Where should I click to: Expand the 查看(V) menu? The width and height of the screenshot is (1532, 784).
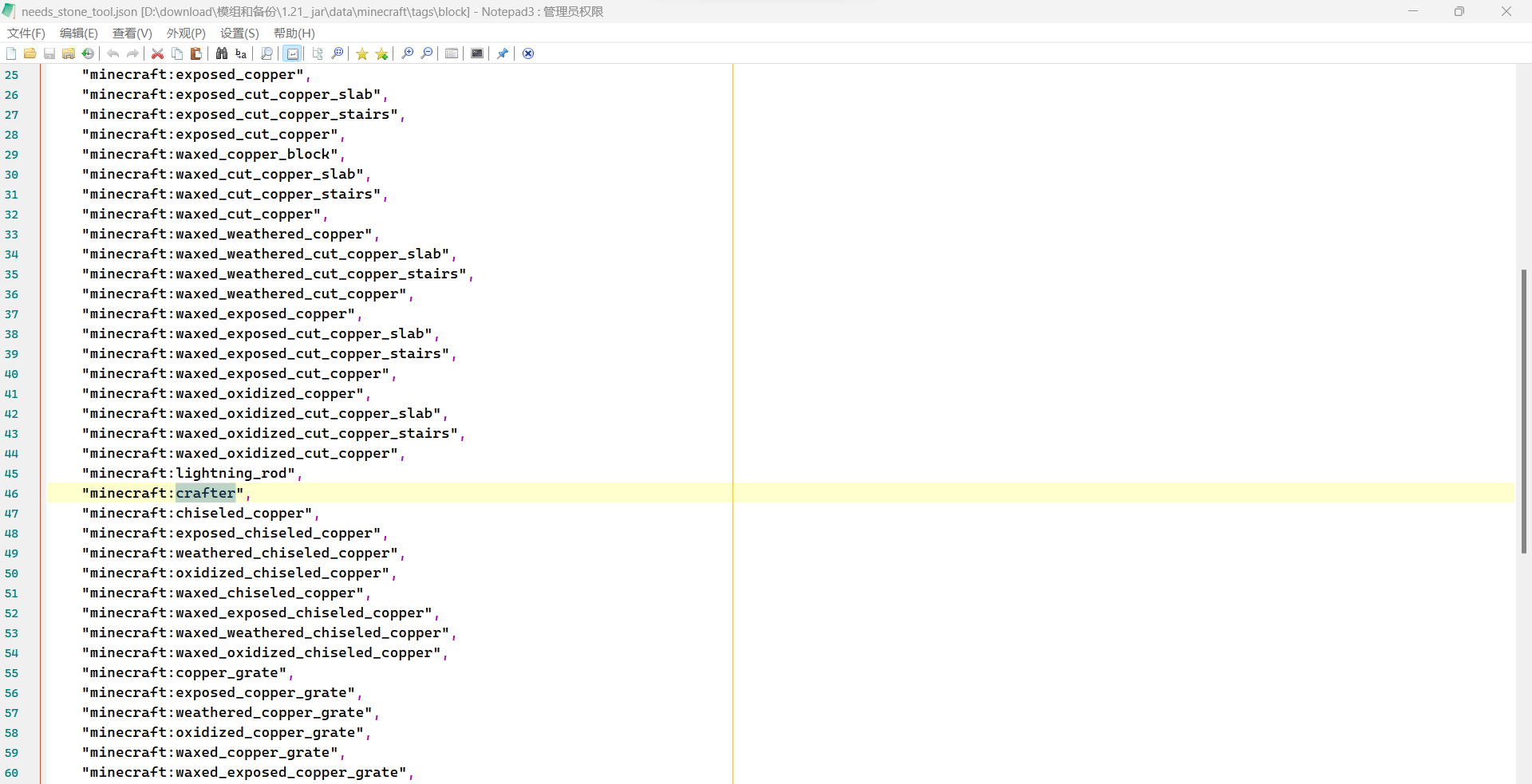(x=132, y=33)
